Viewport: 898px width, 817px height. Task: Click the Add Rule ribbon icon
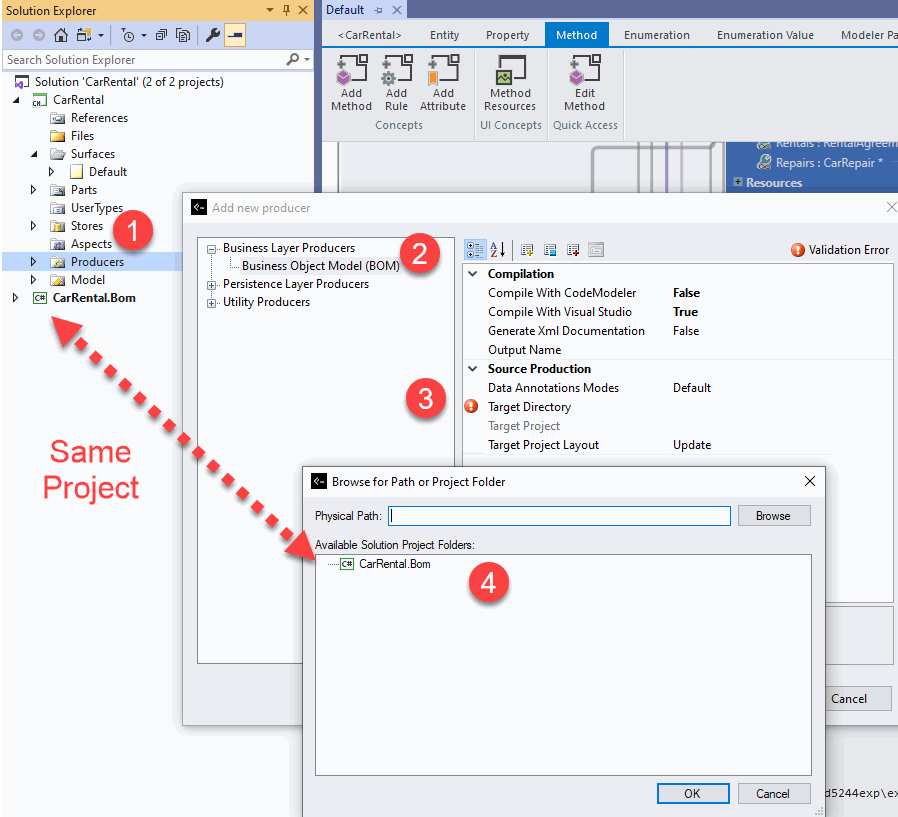point(396,83)
